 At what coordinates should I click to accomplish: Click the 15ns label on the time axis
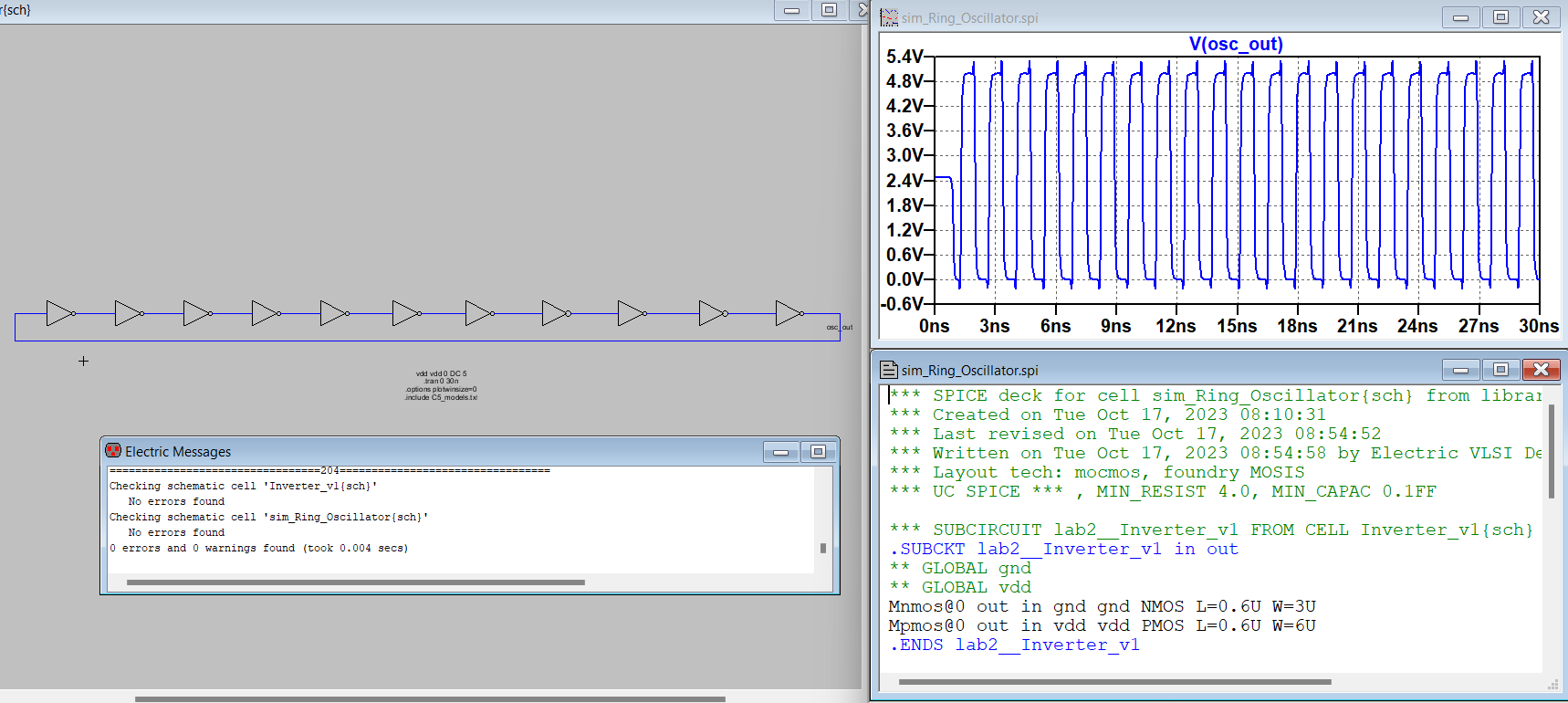(1237, 326)
